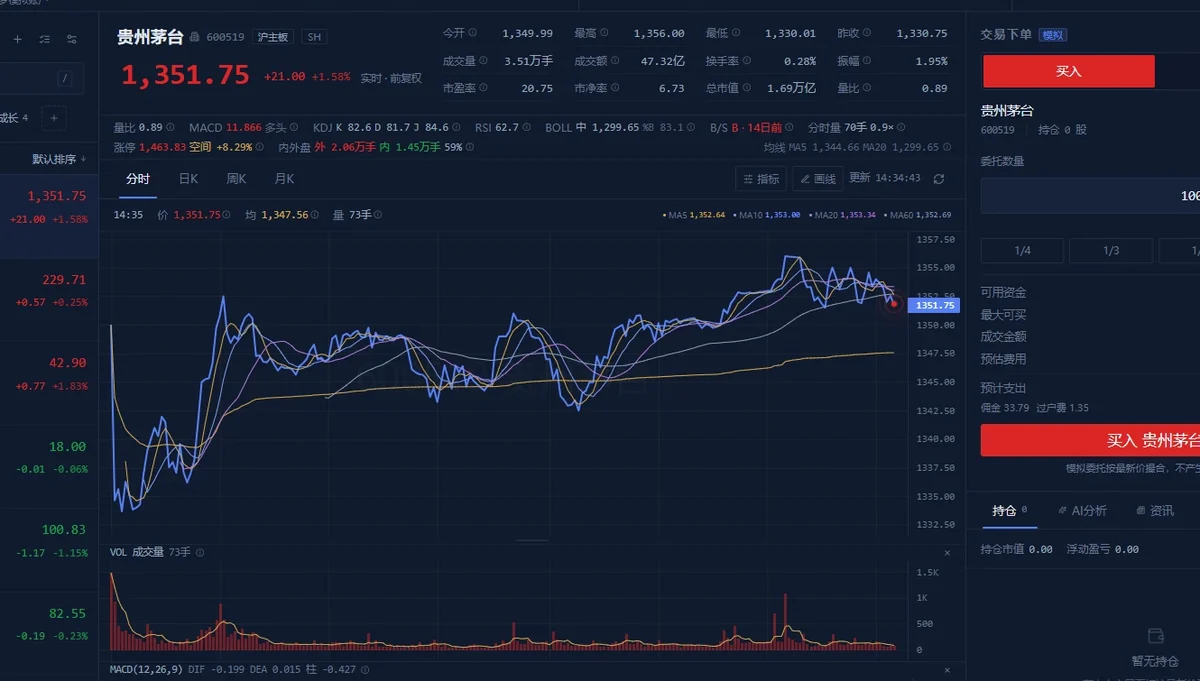Click the 沪主板 board tag
This screenshot has width=1200, height=681.
[272, 37]
